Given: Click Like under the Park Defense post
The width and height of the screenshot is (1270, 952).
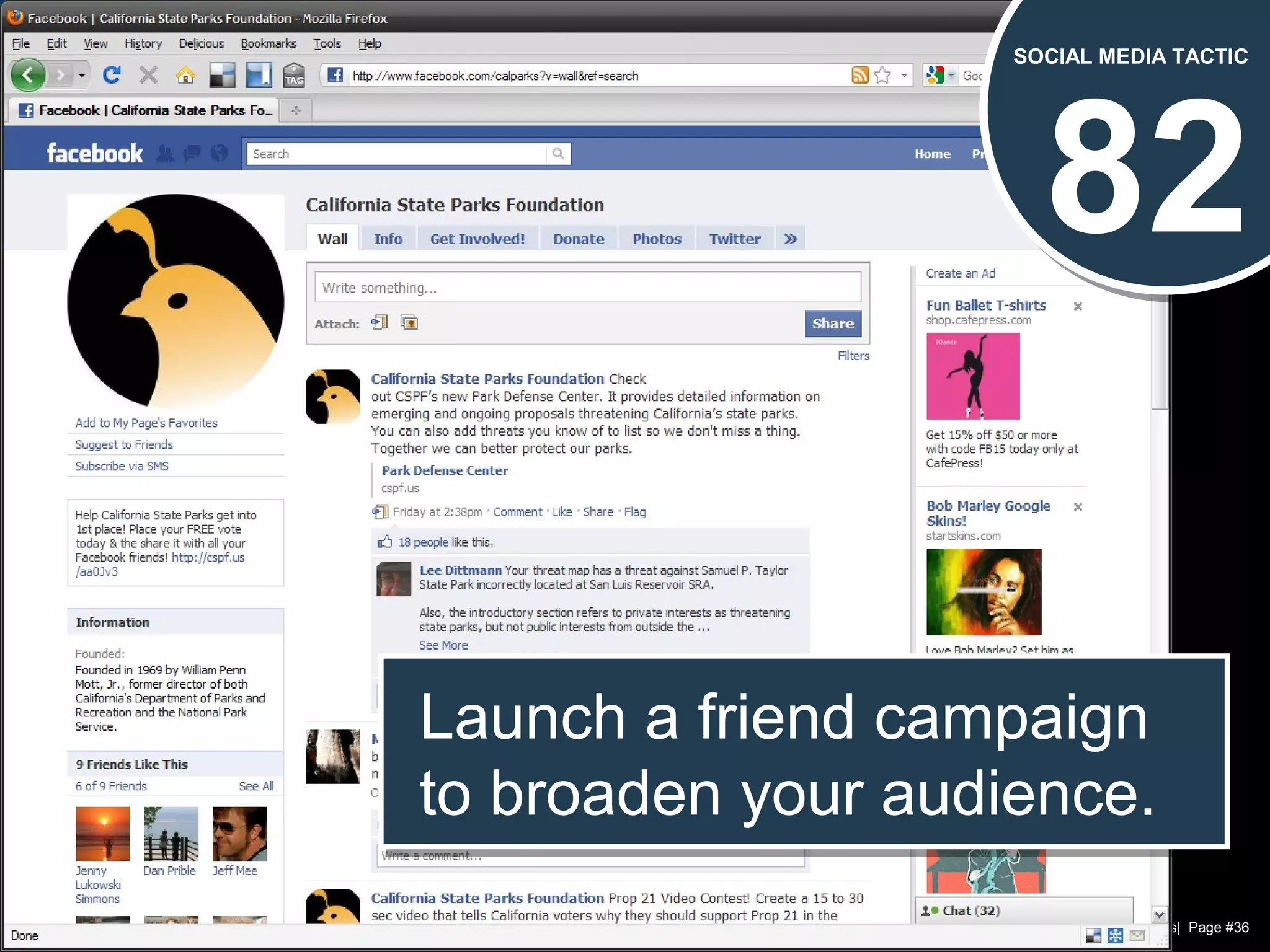Looking at the screenshot, I should 562,512.
